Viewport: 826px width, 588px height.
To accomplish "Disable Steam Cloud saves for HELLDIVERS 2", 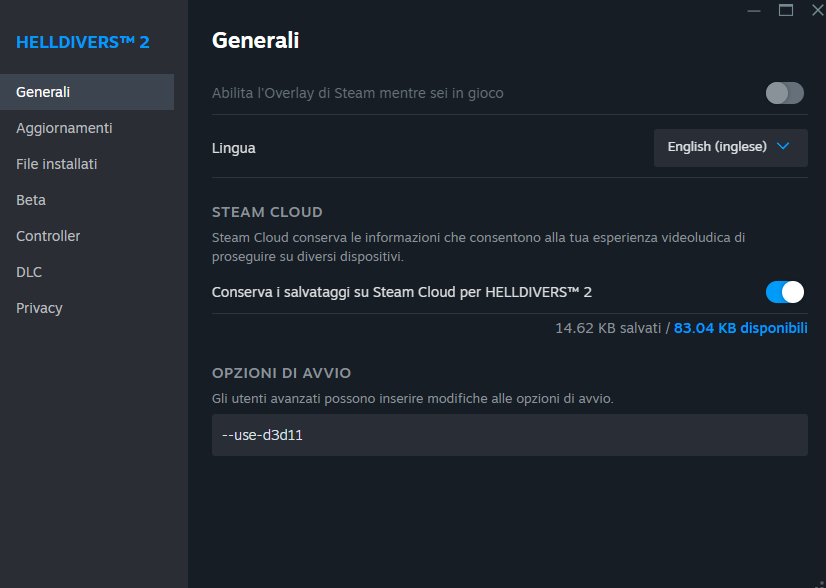I will coord(784,292).
